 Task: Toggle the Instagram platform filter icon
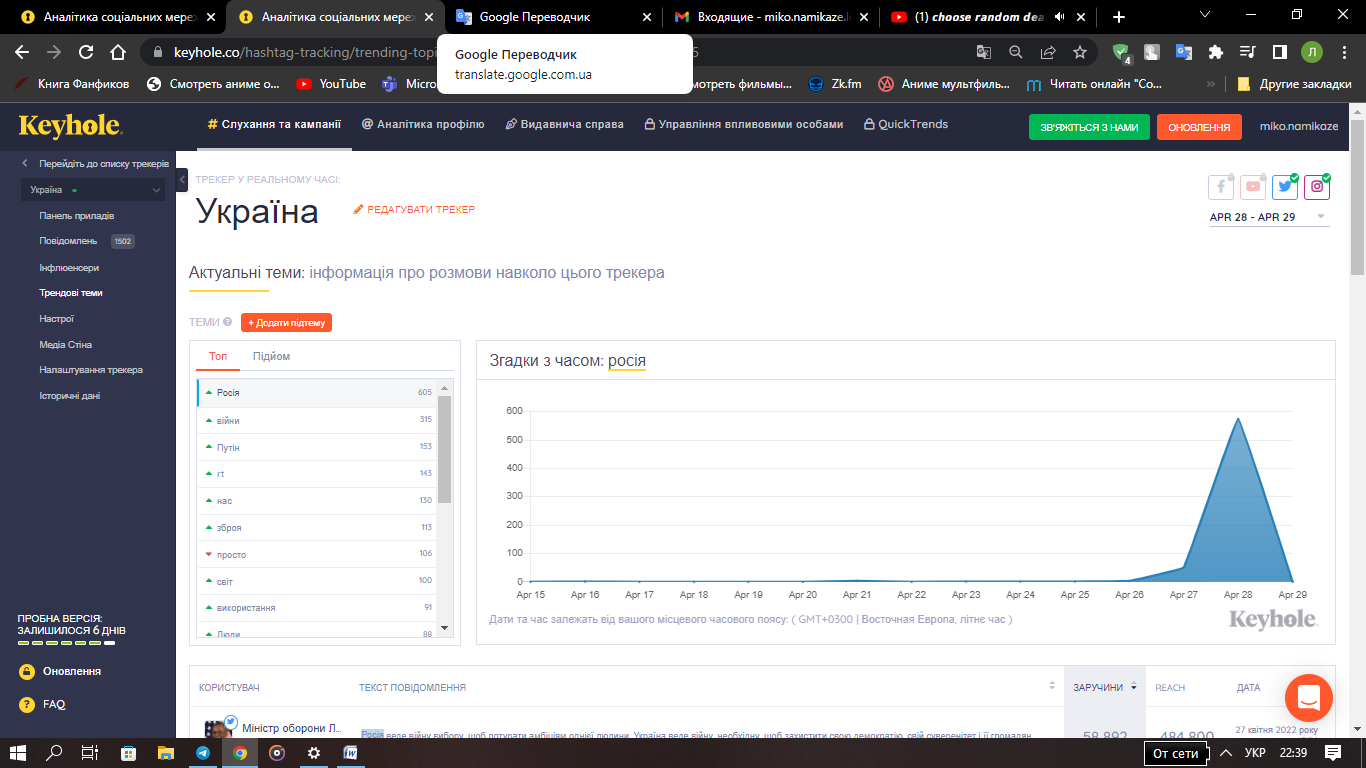point(1317,187)
